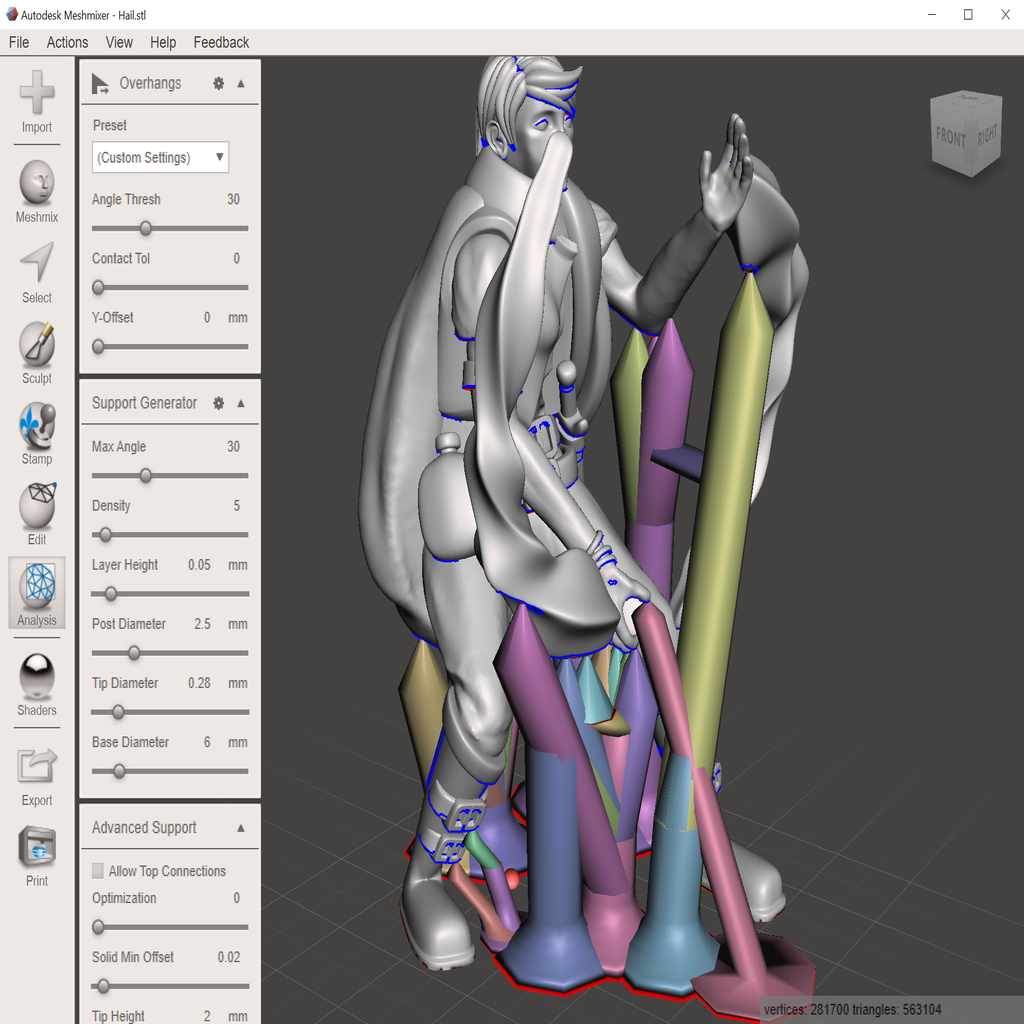Image resolution: width=1024 pixels, height=1024 pixels.
Task: Click the Angle Thresh slider handle
Action: coord(146,228)
